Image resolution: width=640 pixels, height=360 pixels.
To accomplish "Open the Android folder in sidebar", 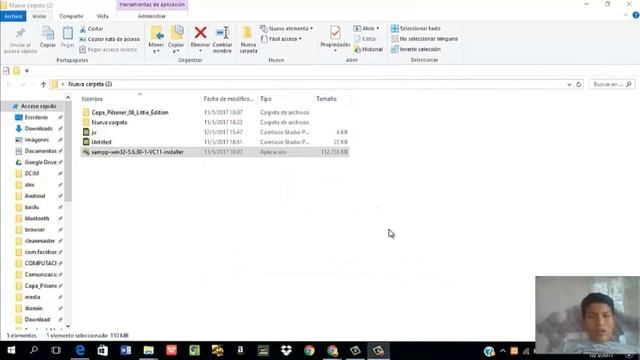I will 35,196.
